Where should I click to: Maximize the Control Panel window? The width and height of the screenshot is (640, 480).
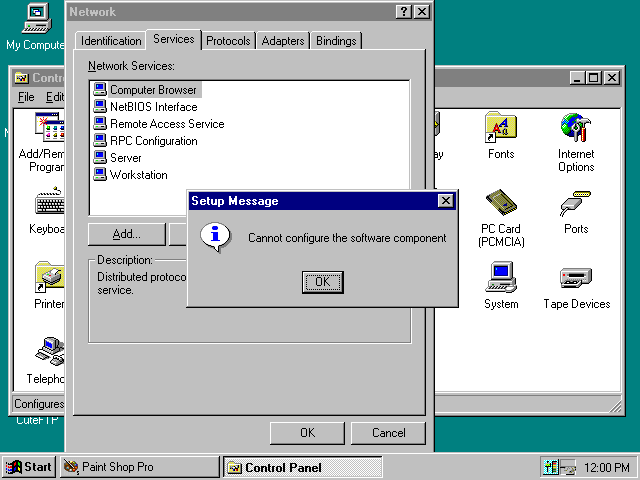point(593,78)
